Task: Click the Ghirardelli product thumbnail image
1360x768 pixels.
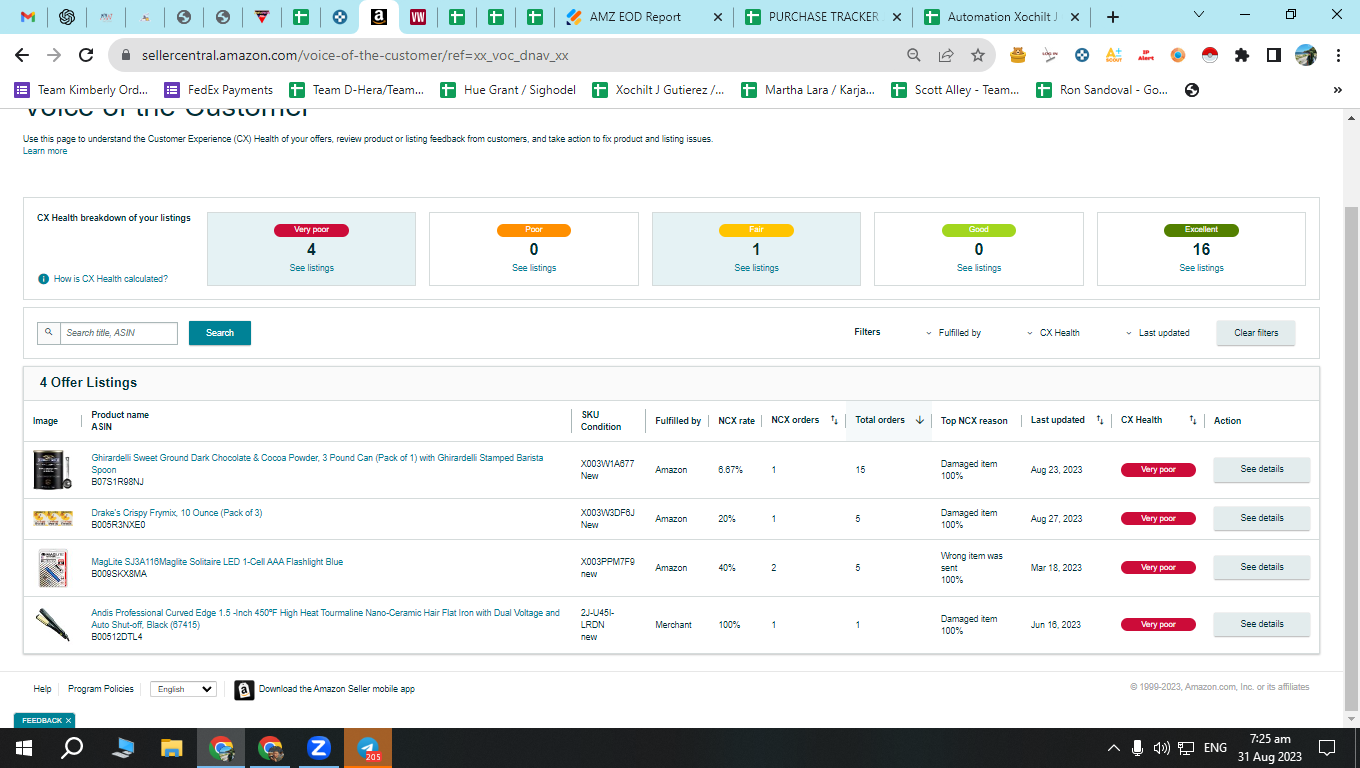Action: (50, 469)
